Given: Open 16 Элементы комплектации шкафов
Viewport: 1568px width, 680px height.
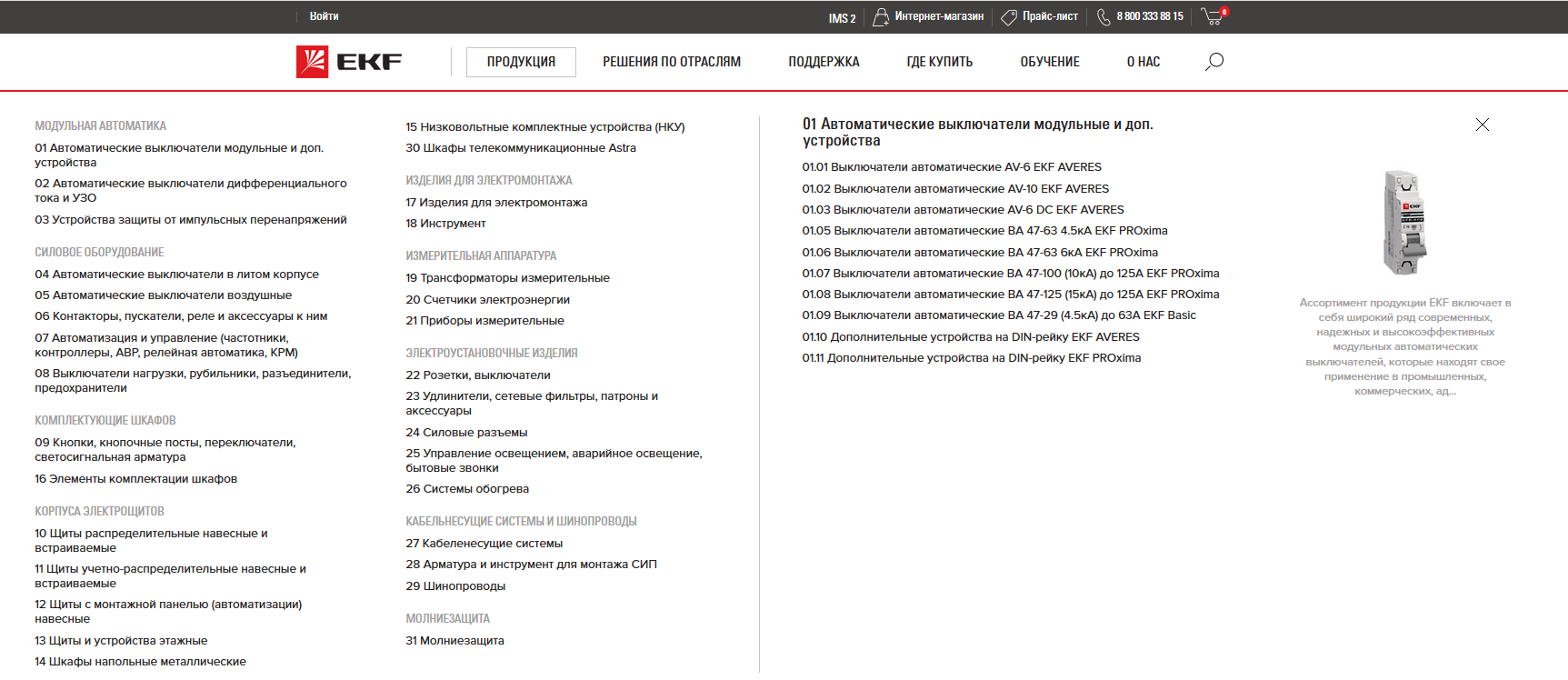Looking at the screenshot, I should pos(136,479).
